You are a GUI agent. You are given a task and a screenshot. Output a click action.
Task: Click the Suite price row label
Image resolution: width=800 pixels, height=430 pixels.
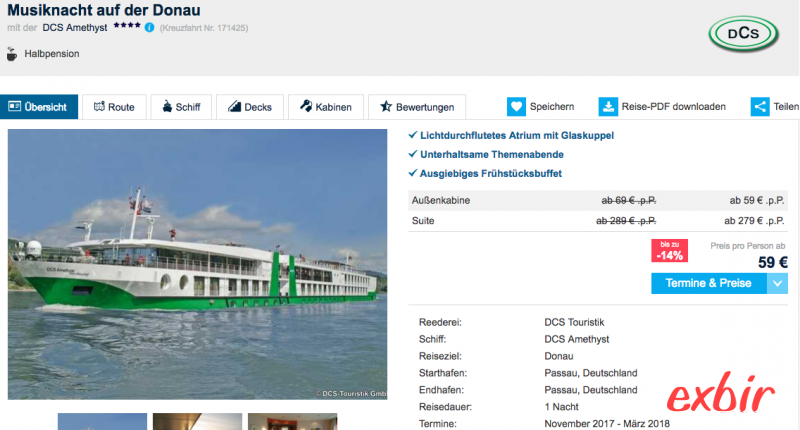(x=423, y=221)
